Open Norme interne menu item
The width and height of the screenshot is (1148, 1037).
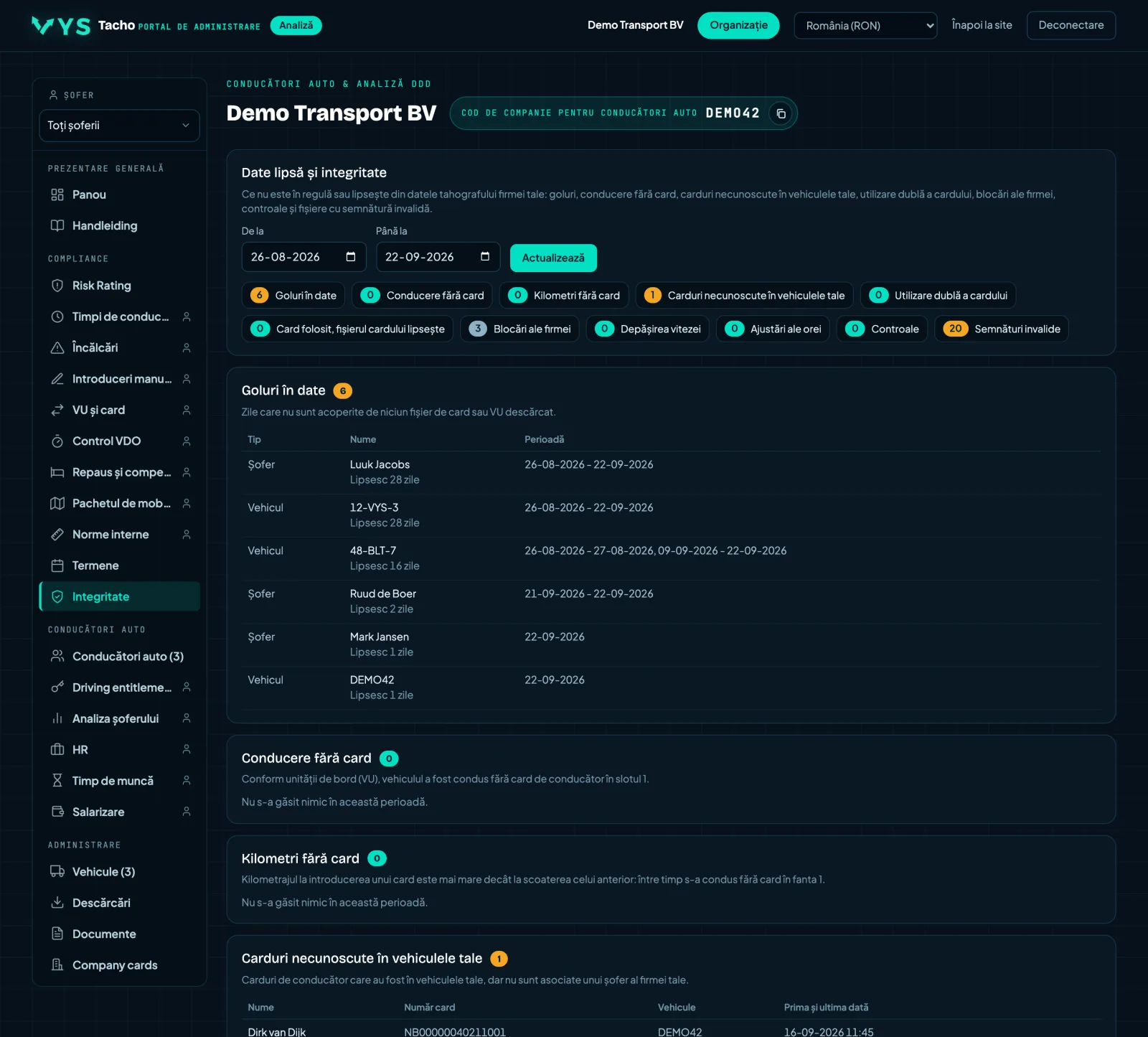point(119,534)
